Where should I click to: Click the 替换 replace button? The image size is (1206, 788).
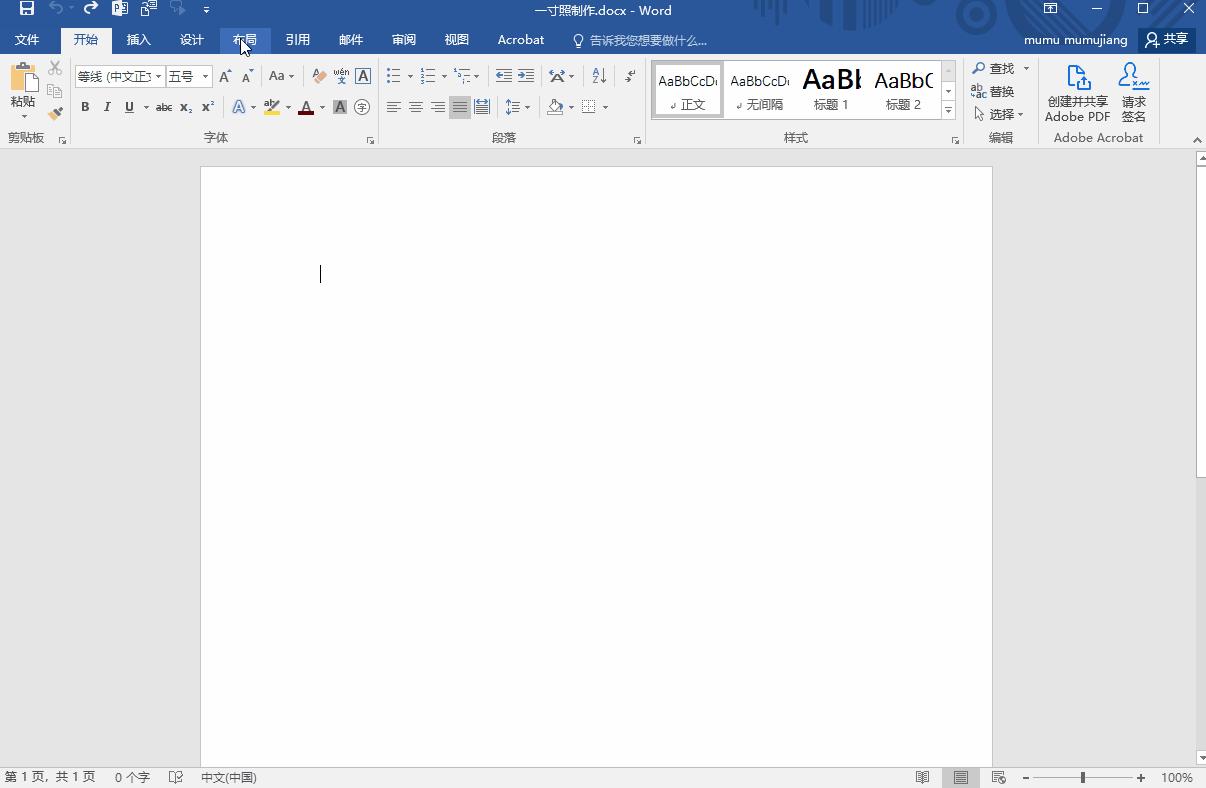[x=993, y=91]
